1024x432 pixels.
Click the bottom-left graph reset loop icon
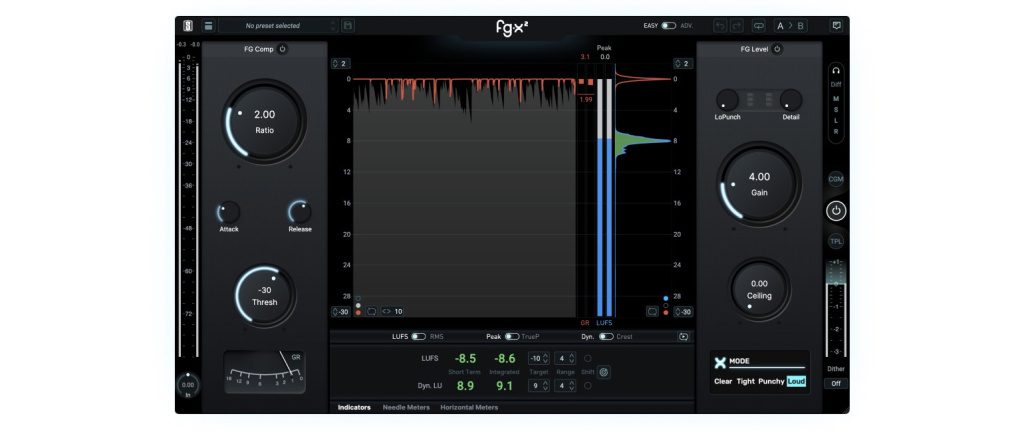click(x=372, y=312)
